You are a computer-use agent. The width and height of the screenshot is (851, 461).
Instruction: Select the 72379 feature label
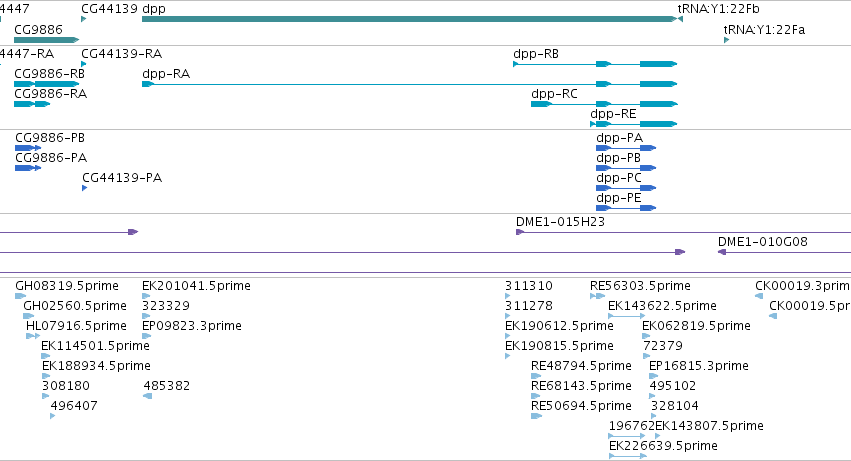[x=663, y=346]
